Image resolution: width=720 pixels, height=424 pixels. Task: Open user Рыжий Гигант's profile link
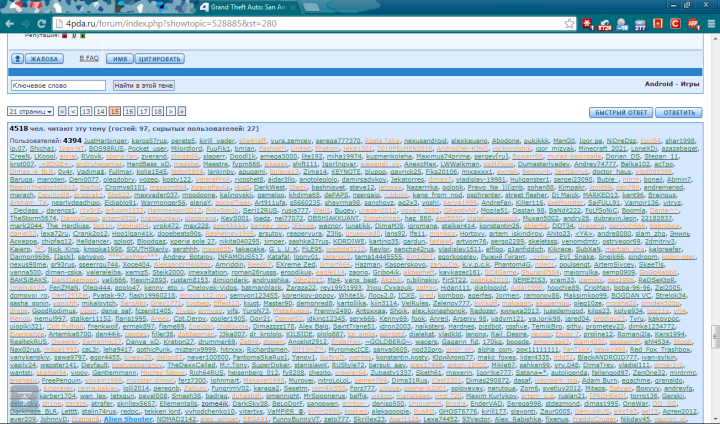tap(504, 257)
